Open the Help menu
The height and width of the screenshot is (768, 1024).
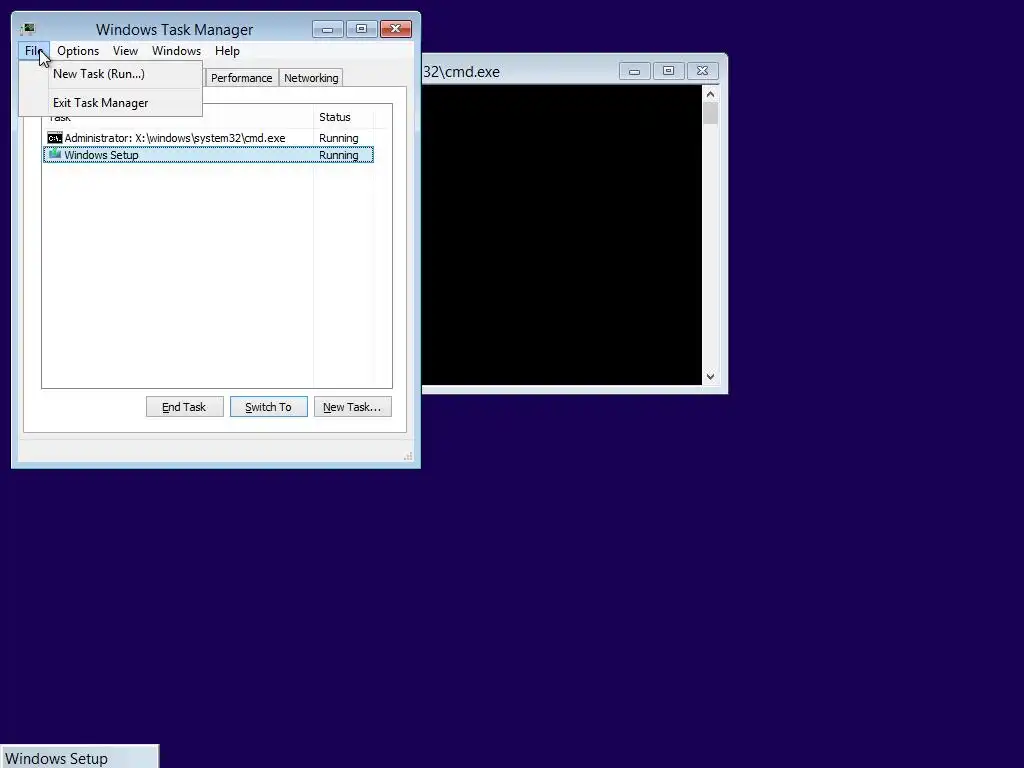[x=227, y=51]
